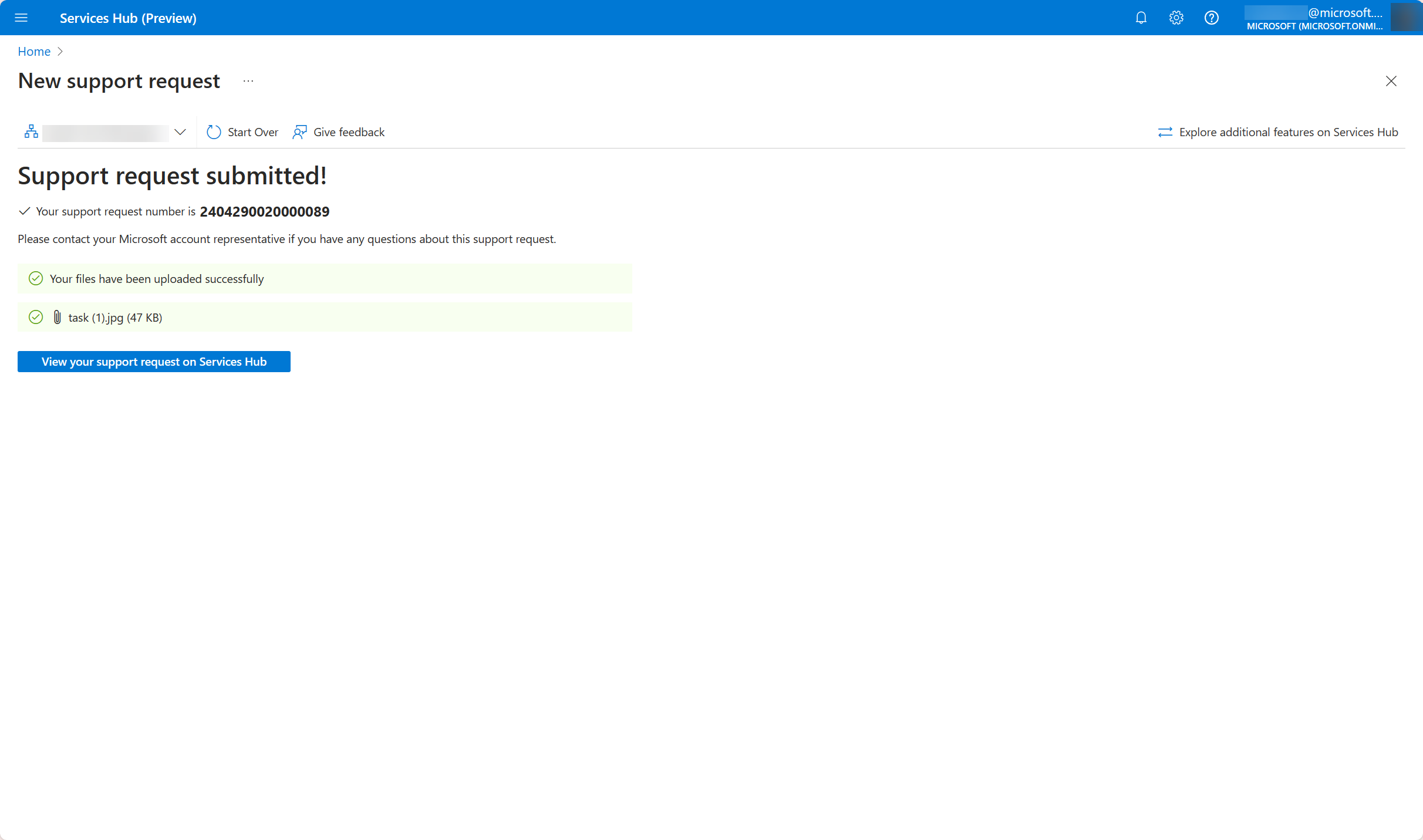Toggle the file upload success checkmark
Viewport: 1423px width, 840px height.
click(36, 278)
